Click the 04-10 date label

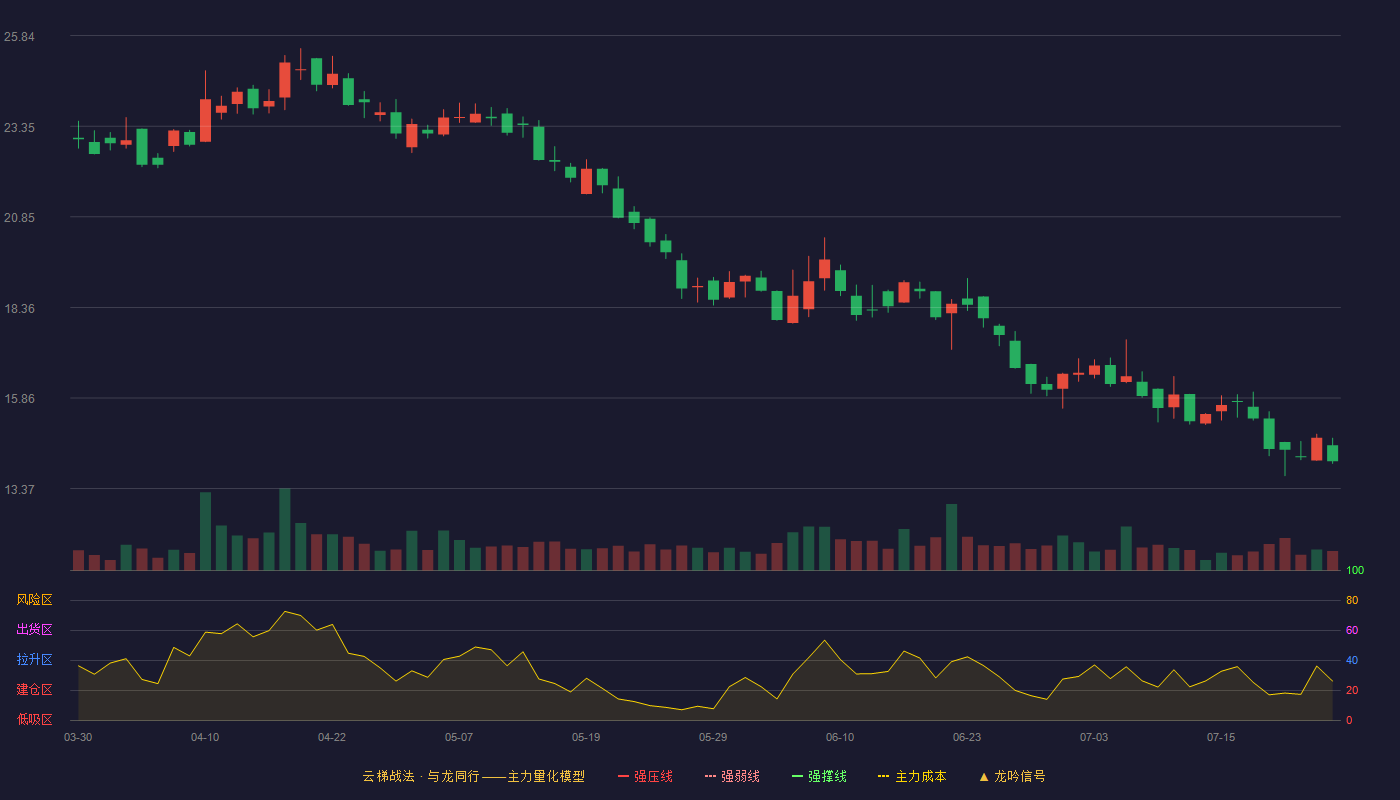[205, 737]
